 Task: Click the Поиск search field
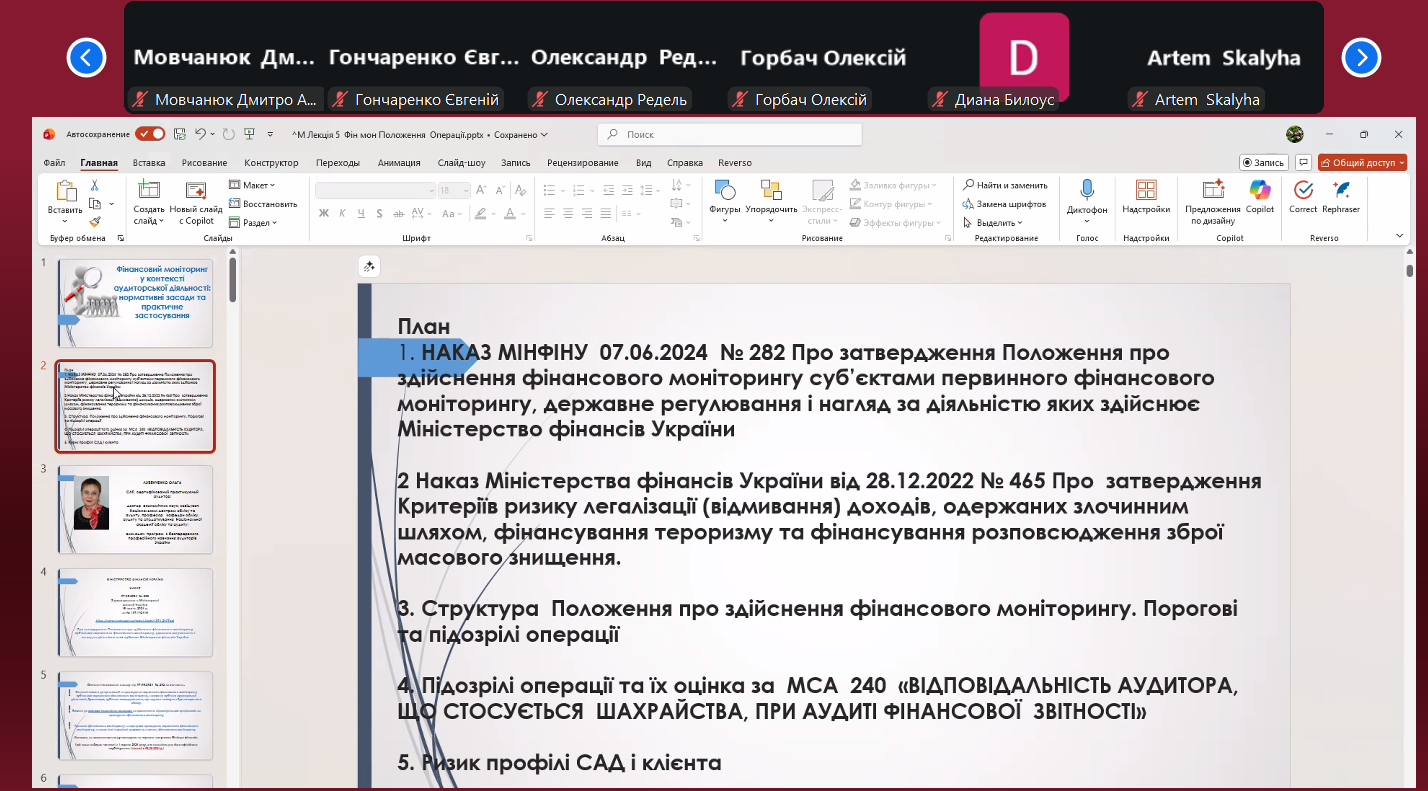[x=730, y=134]
